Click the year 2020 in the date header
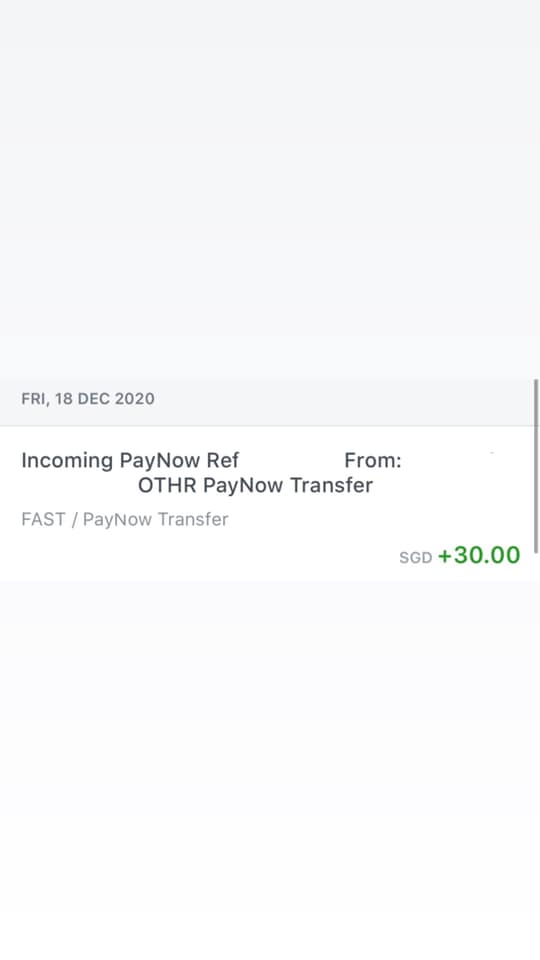Screen dimensions: 540x960 click(x=135, y=399)
